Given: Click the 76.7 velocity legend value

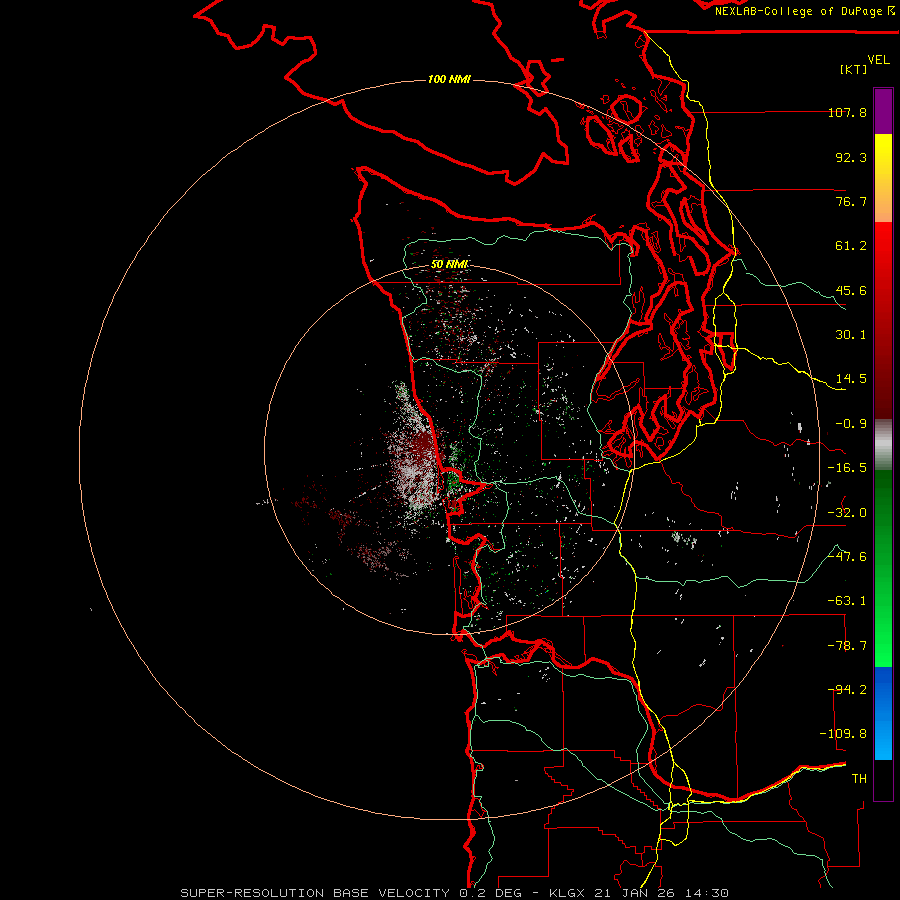Looking at the screenshot, I should coord(851,201).
